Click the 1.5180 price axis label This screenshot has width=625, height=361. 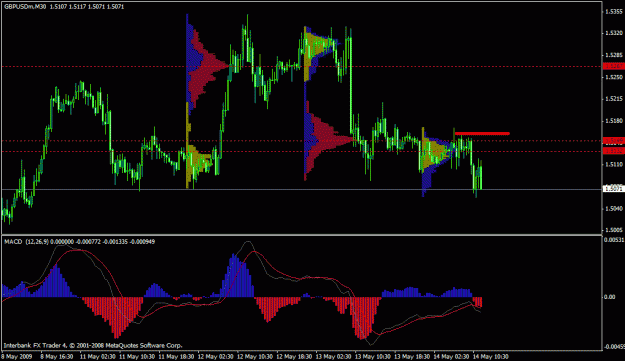pos(614,121)
